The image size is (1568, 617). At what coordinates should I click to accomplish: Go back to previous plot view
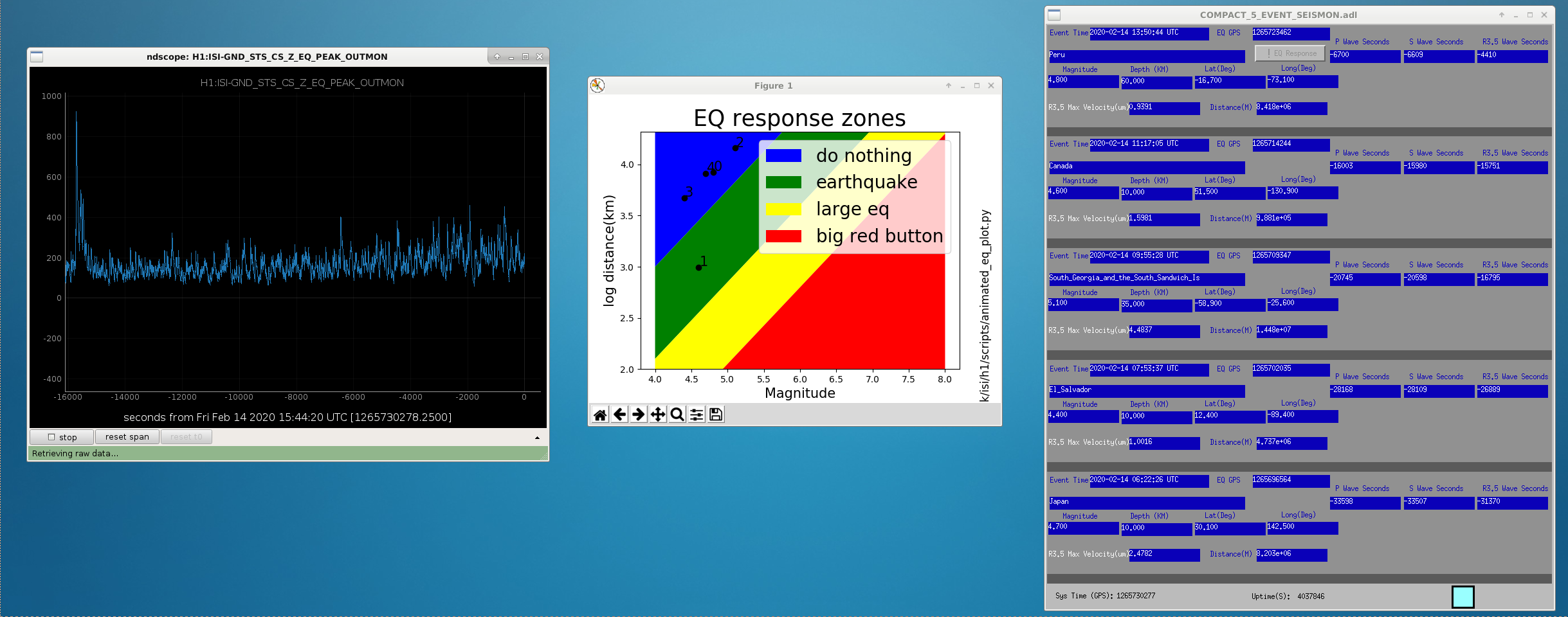[x=619, y=415]
